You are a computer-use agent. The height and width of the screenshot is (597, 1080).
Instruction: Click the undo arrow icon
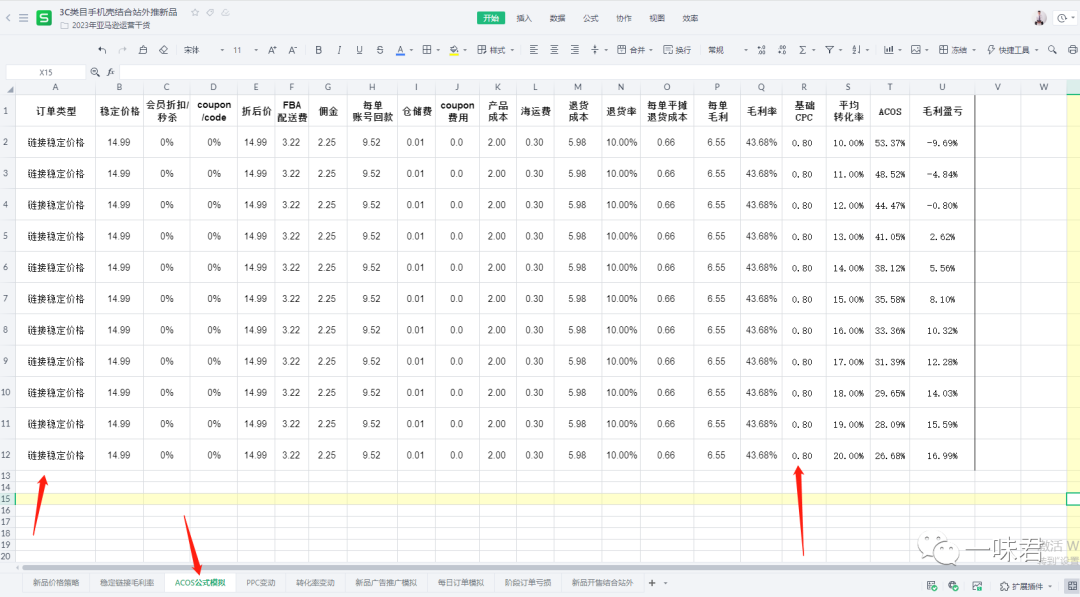point(102,50)
